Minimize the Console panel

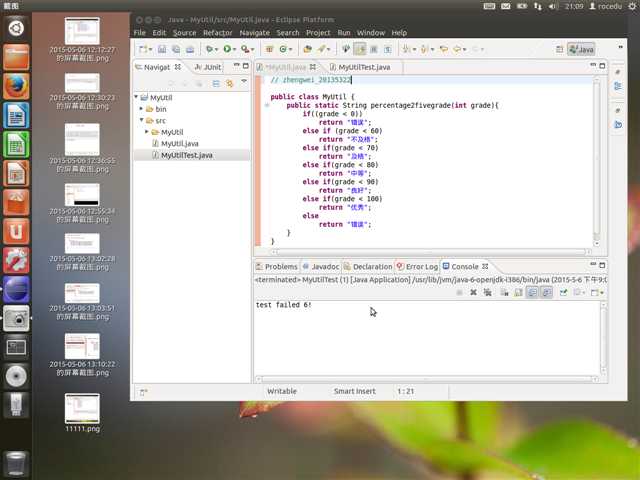click(x=593, y=265)
